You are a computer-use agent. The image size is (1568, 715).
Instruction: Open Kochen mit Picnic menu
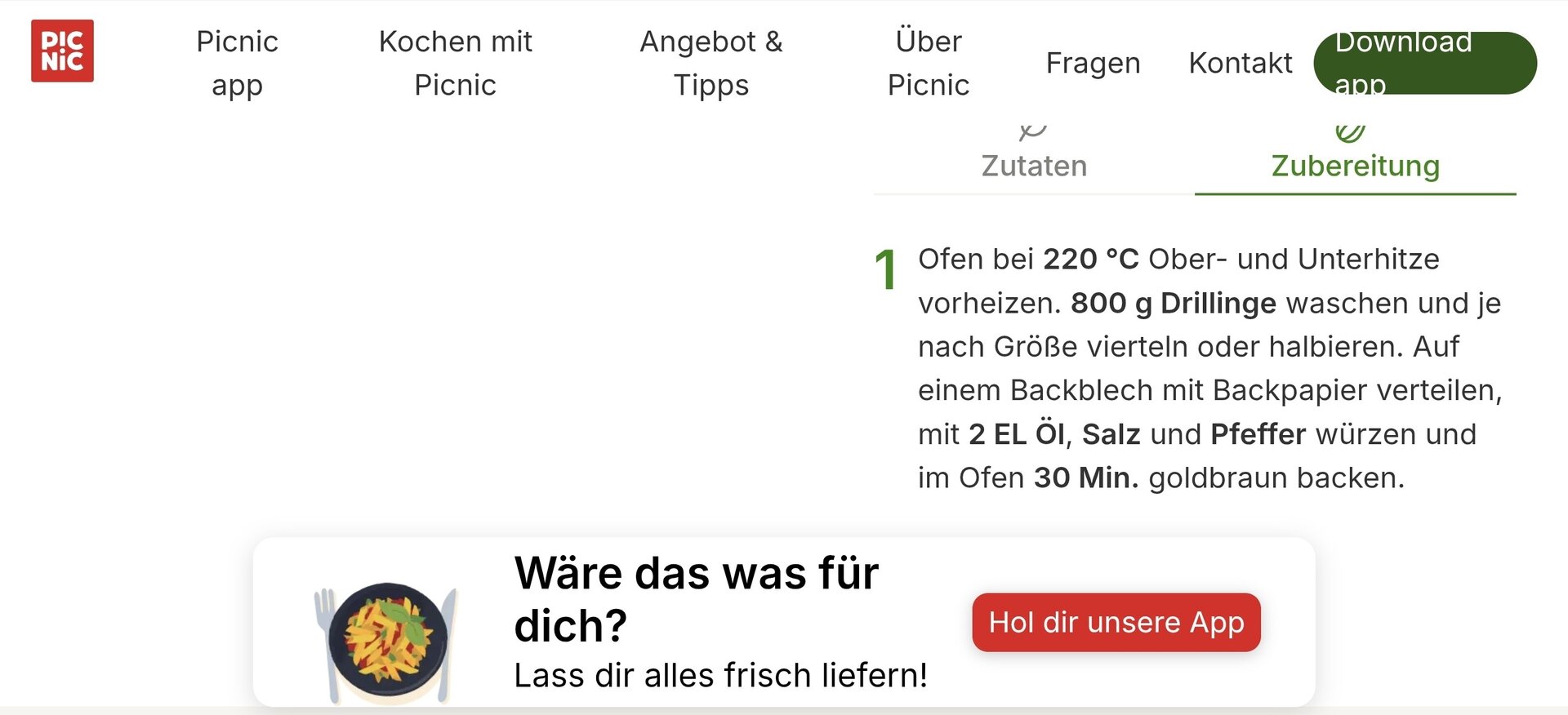(x=455, y=63)
